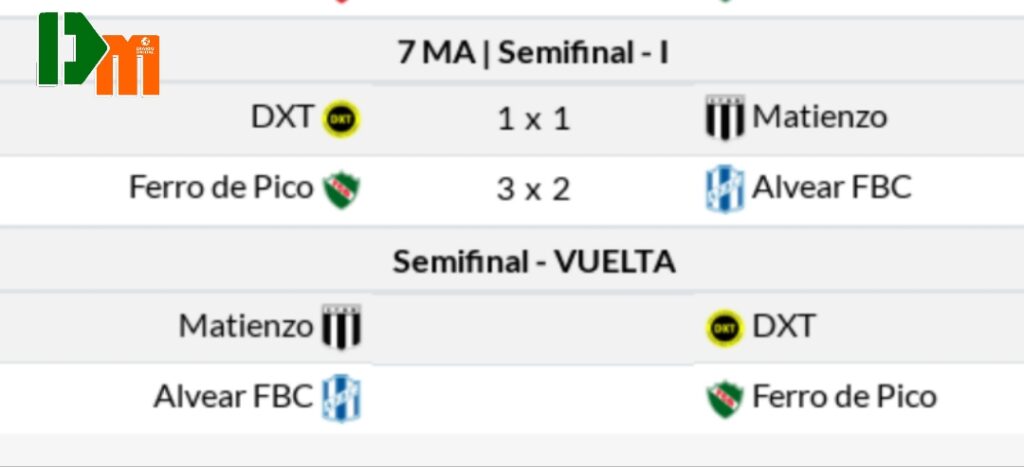The height and width of the screenshot is (467, 1024).
Task: Click the DXT team name in the VUELTA section
Action: pos(784,326)
